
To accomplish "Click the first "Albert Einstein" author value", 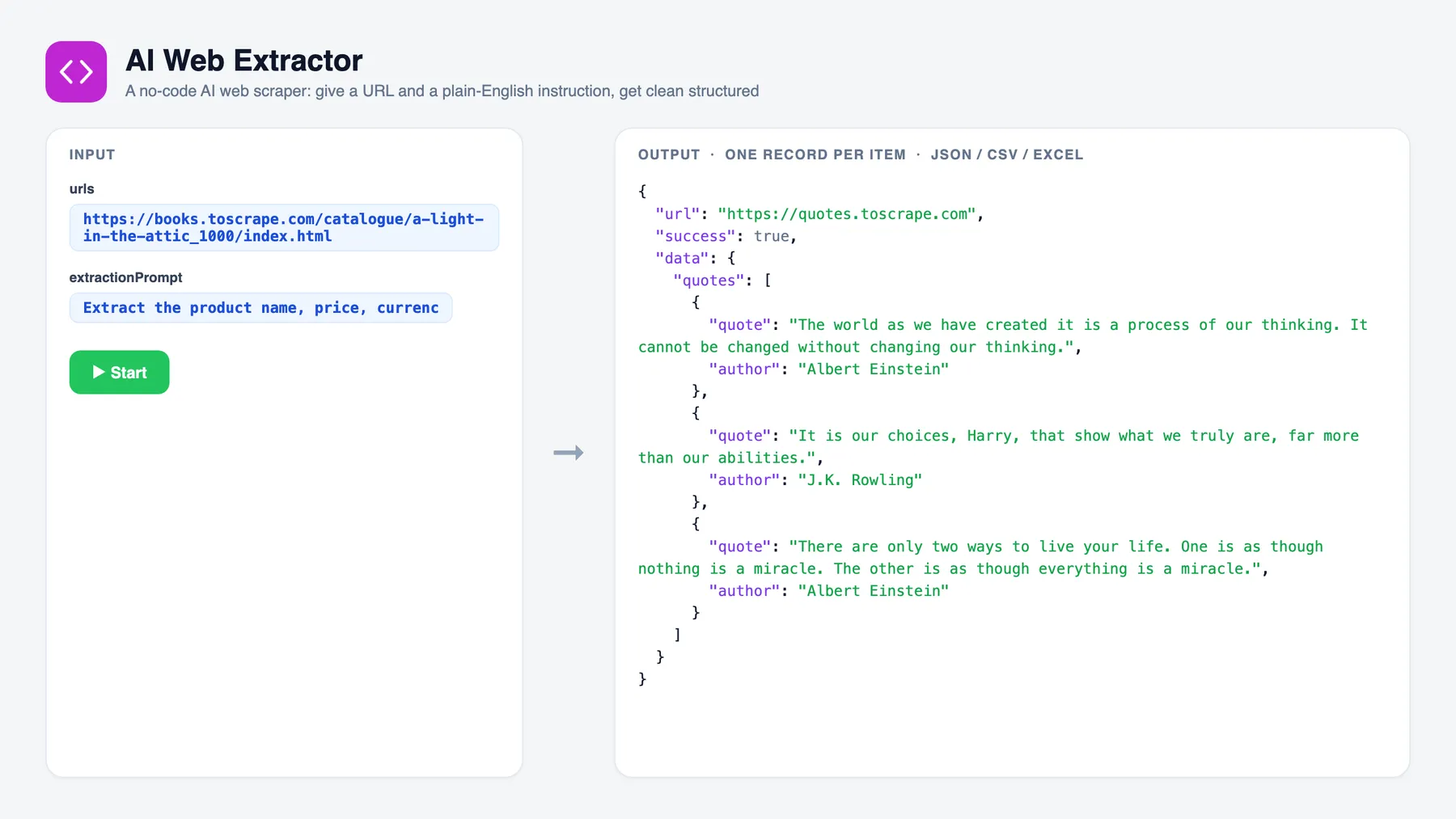I will pyautogui.click(x=874, y=369).
